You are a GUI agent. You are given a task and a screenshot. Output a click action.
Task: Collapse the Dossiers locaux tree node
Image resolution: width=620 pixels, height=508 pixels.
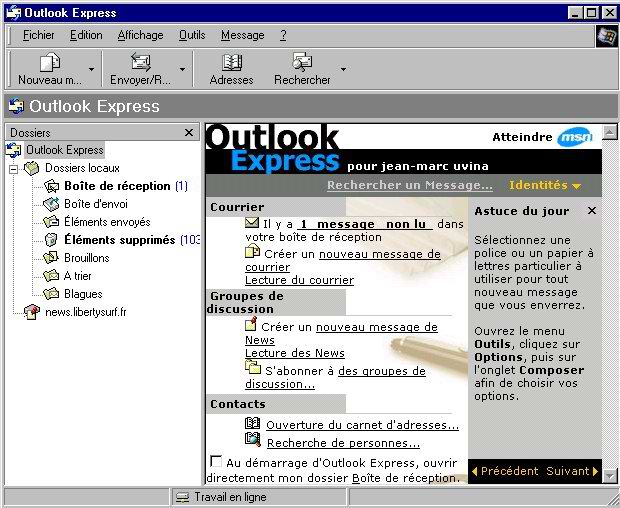[x=14, y=169]
